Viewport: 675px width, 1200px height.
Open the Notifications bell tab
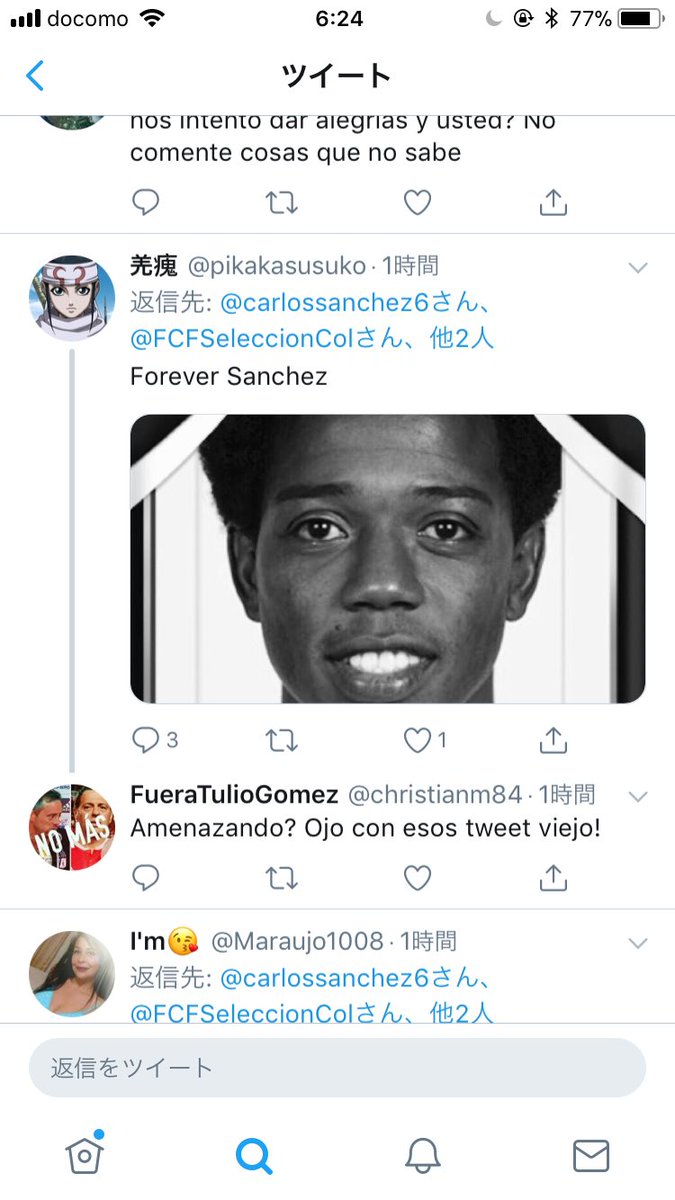423,1156
